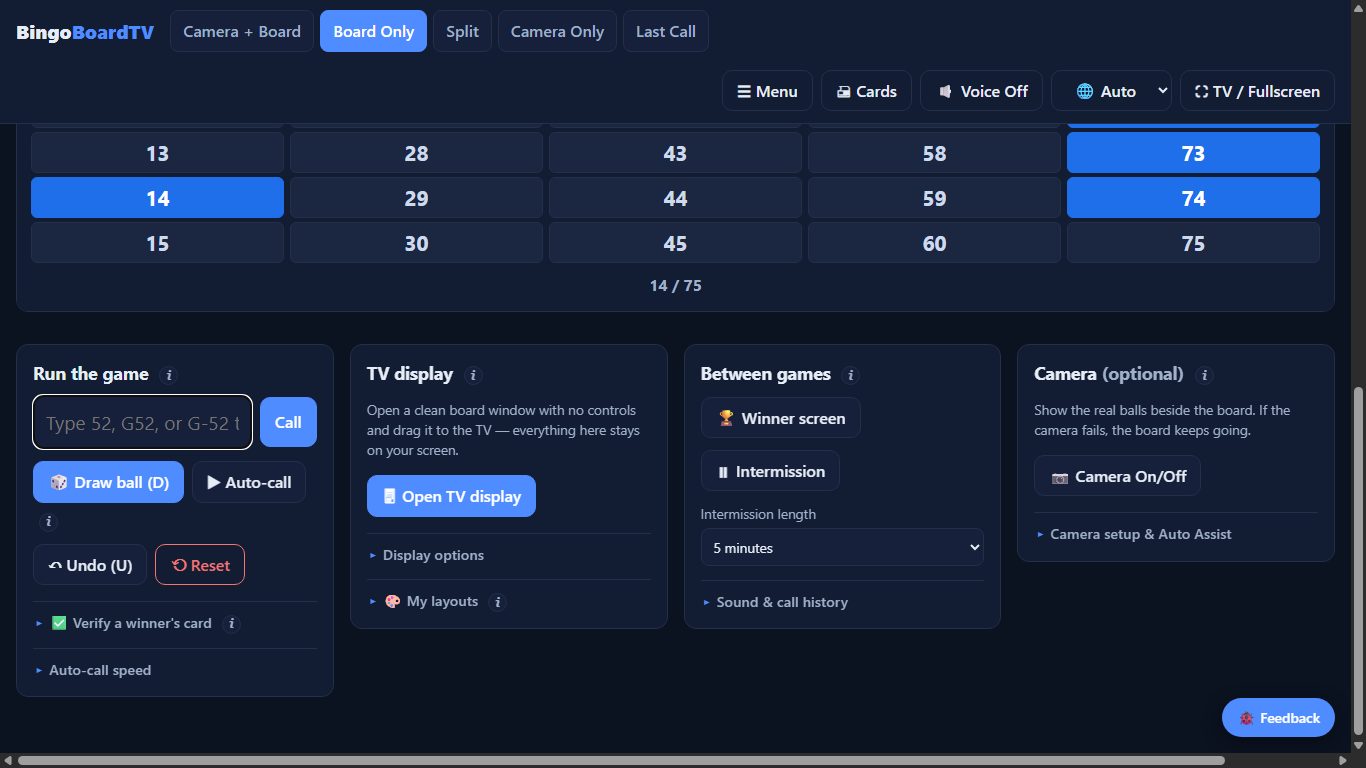This screenshot has width=1366, height=768.
Task: Toggle the Voice Off button
Action: coord(981,91)
